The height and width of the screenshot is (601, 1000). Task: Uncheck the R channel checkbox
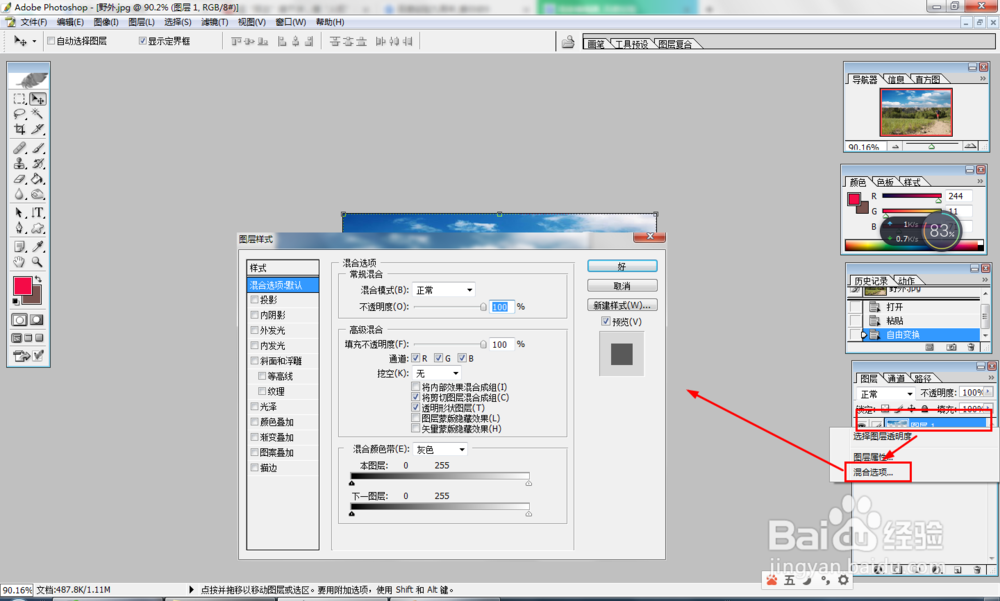coord(416,358)
